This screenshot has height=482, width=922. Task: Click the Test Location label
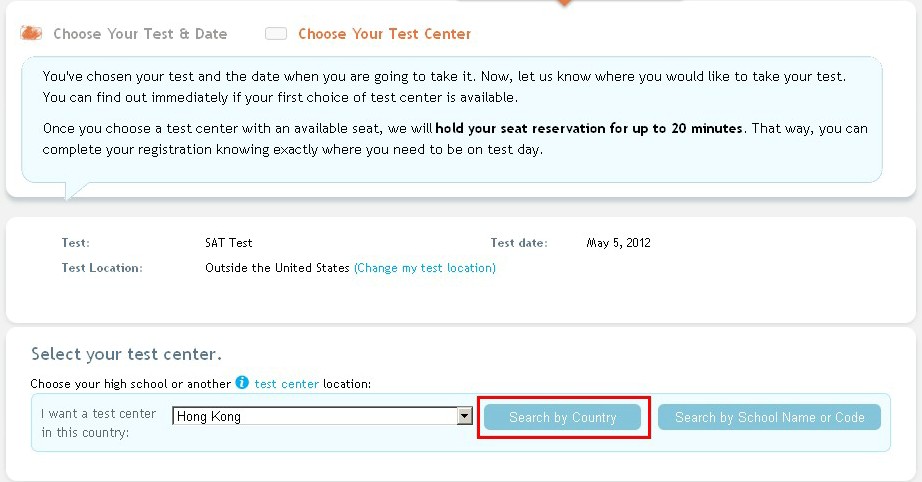click(102, 268)
